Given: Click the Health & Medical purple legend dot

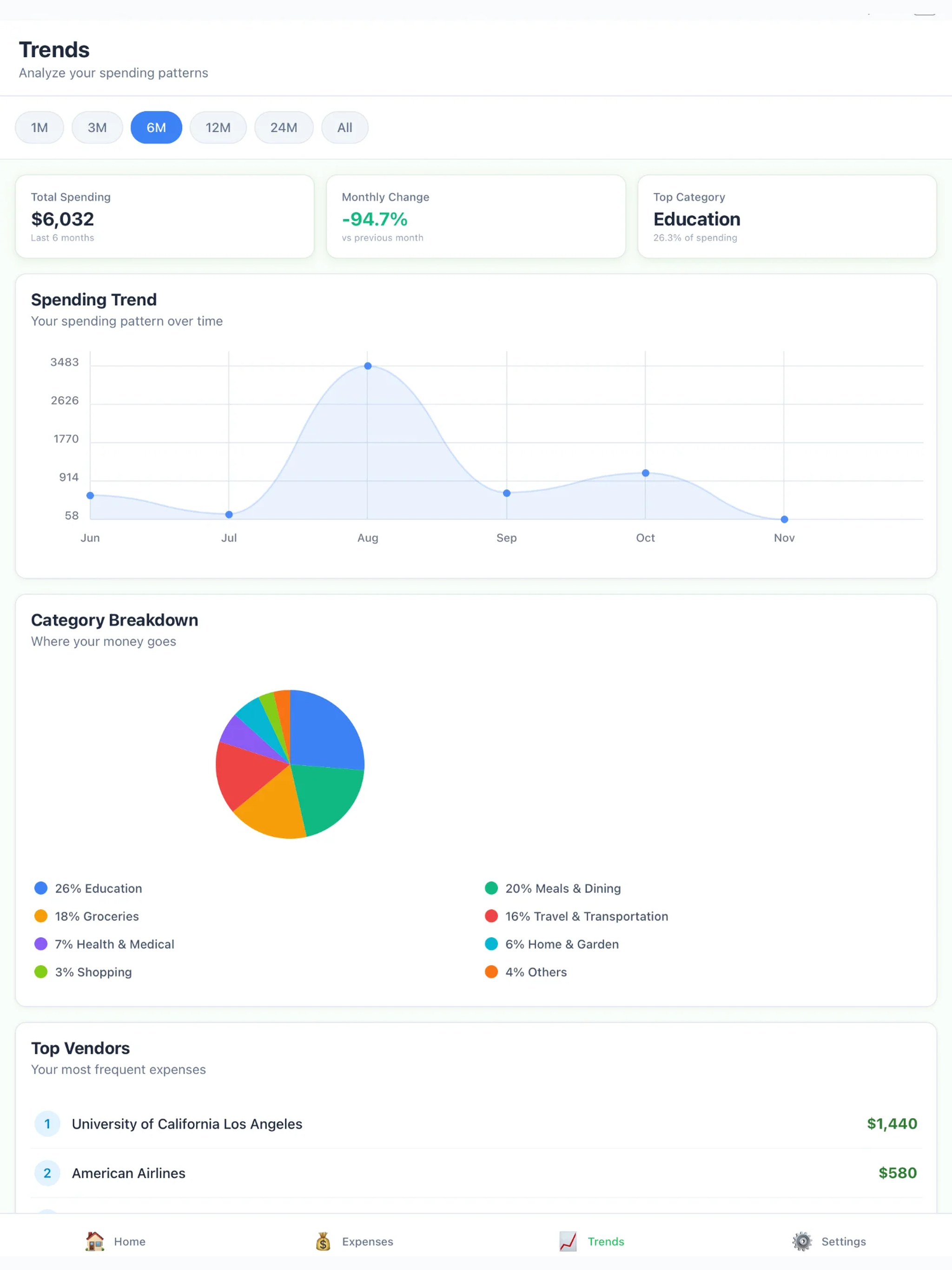Looking at the screenshot, I should (41, 944).
